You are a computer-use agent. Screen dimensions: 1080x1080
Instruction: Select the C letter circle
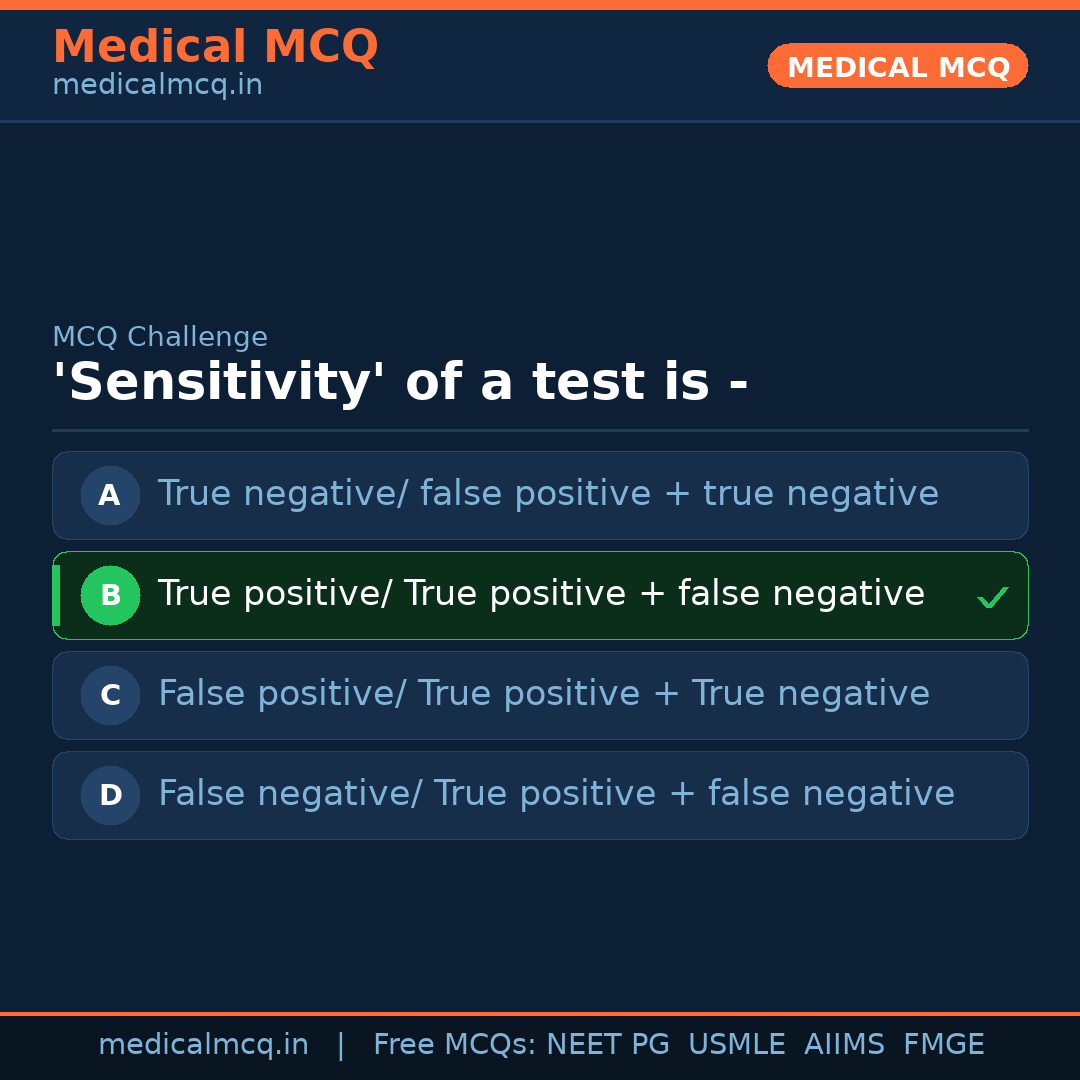tap(110, 695)
